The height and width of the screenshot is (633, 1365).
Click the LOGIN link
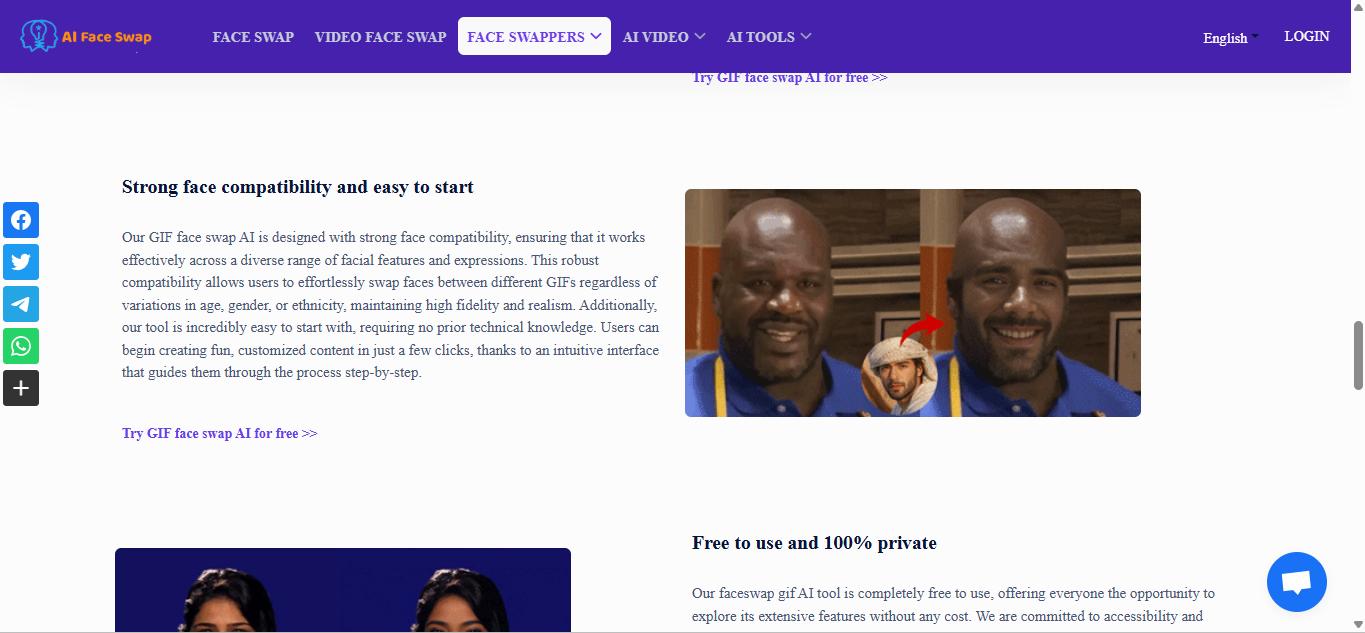(1307, 36)
